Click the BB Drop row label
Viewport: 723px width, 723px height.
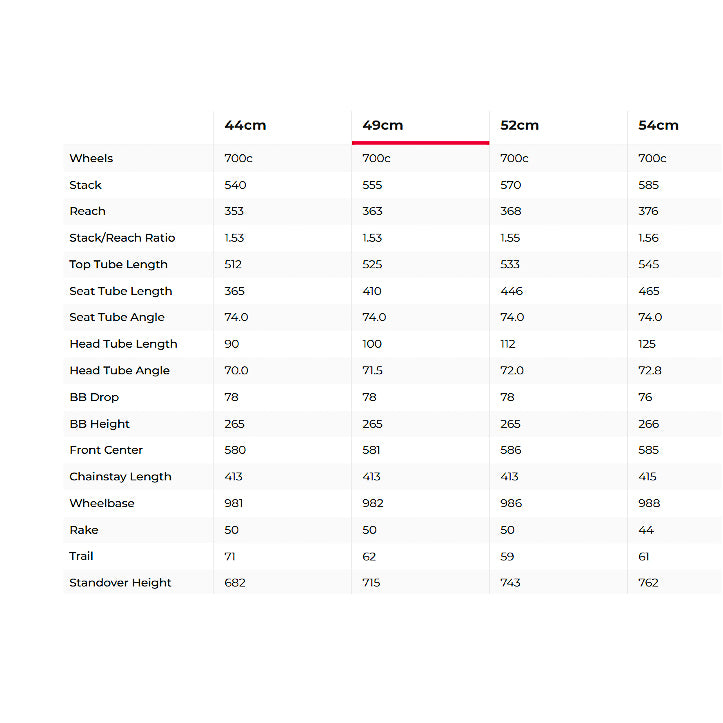pyautogui.click(x=94, y=397)
